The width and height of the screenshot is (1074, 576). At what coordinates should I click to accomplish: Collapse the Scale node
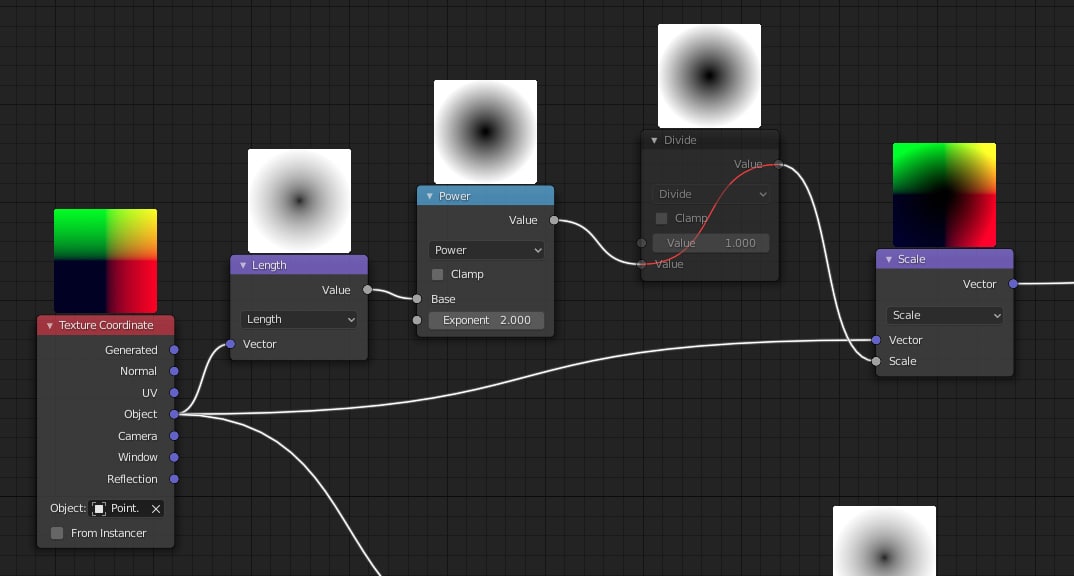click(888, 259)
